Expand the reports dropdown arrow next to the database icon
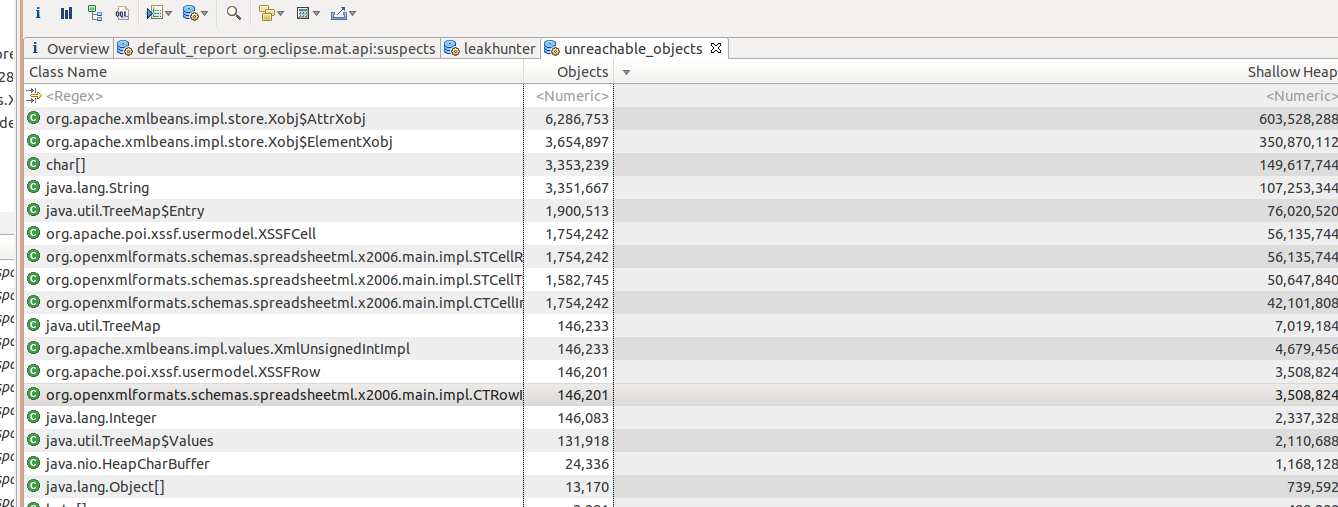 click(205, 14)
